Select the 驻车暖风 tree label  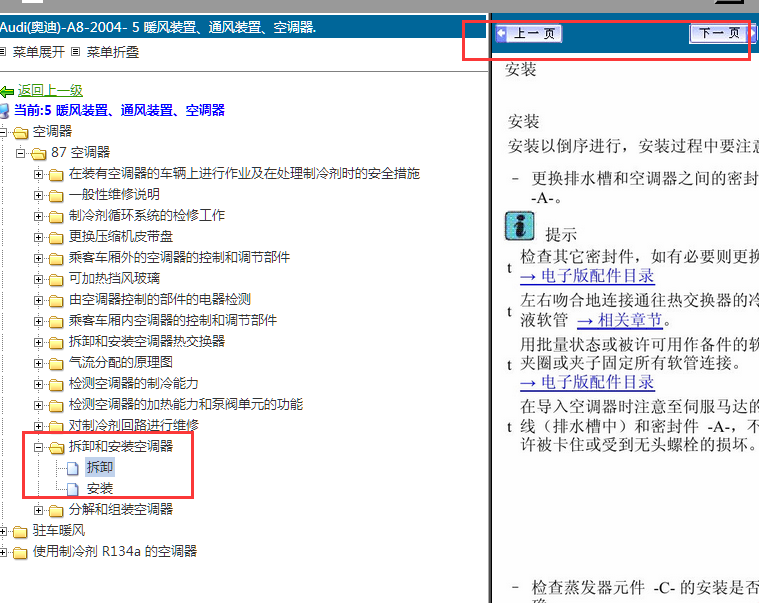click(x=59, y=530)
